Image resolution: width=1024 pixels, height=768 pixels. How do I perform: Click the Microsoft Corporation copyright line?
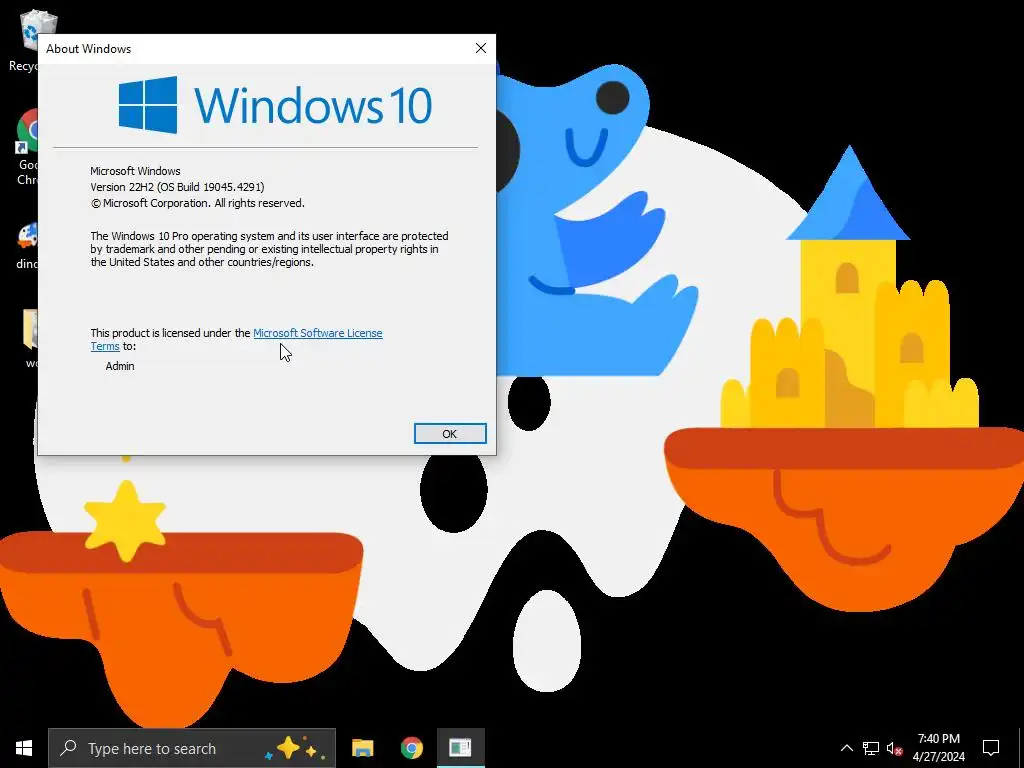click(x=197, y=203)
